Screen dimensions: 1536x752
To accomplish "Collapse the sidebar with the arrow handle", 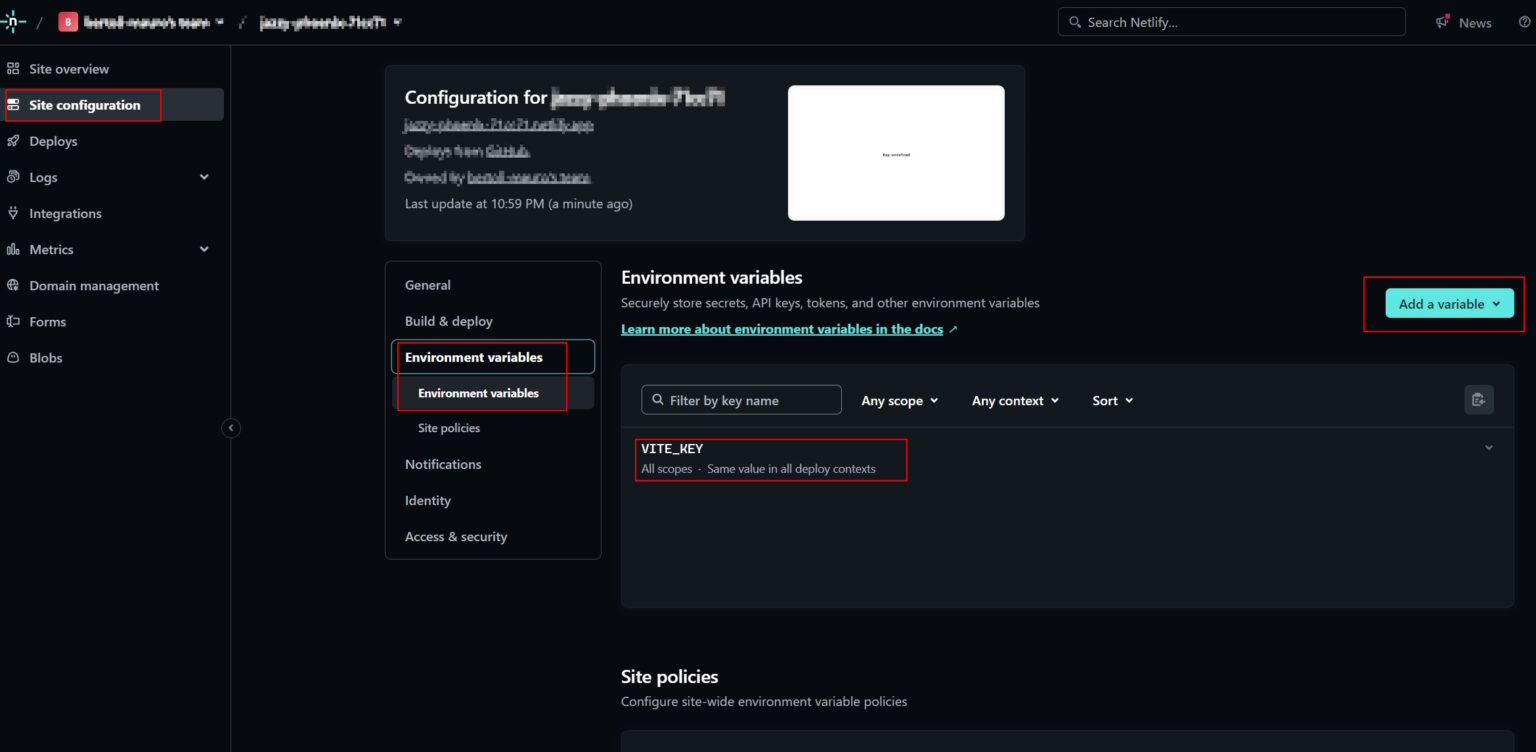I will click(x=231, y=428).
